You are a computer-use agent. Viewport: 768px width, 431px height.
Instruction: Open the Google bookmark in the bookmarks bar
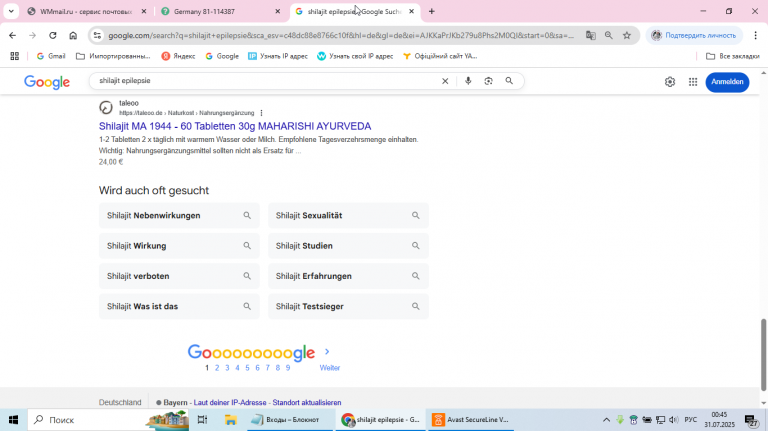(222, 56)
